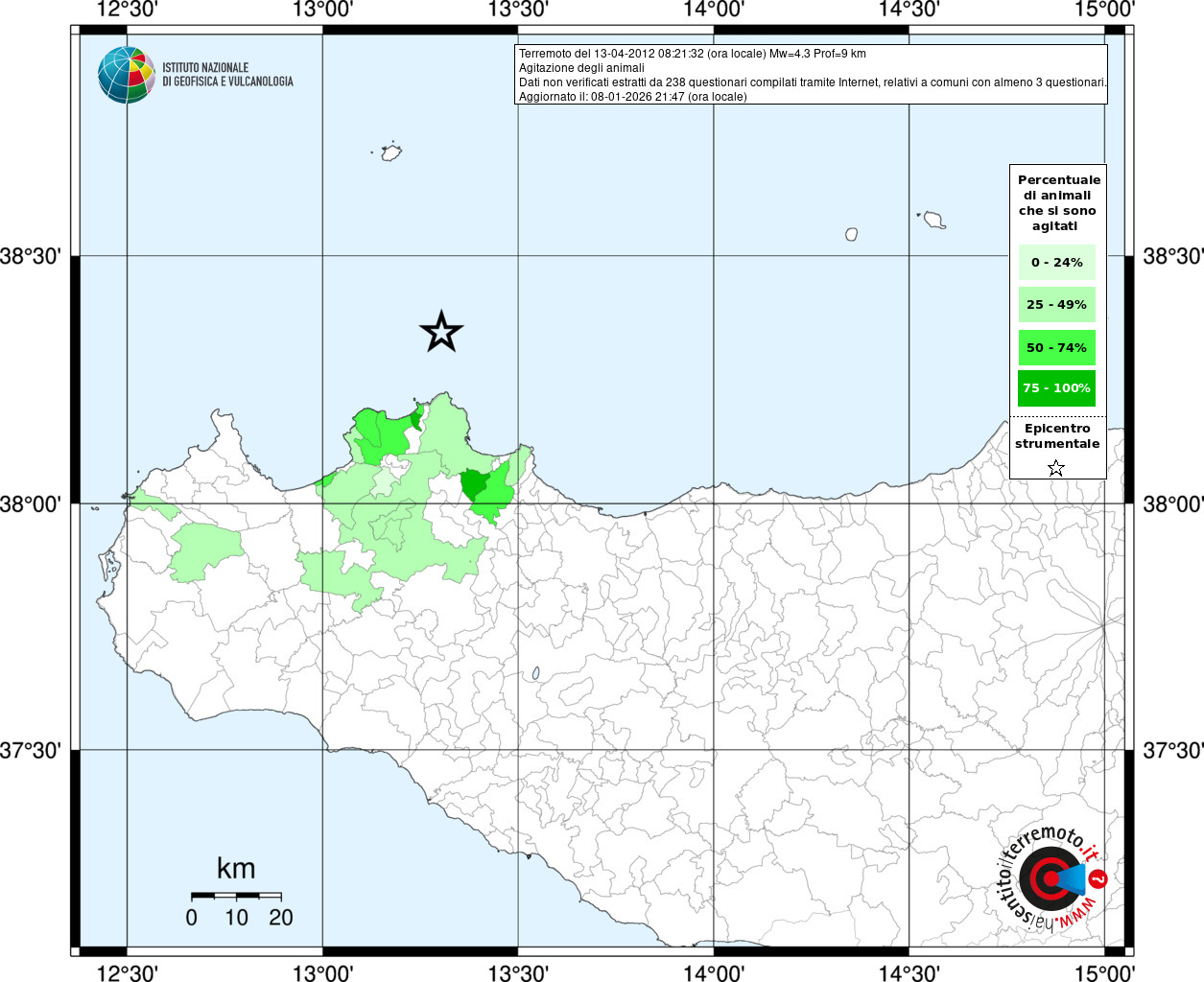
Task: Click the small inland lake outline
Action: [x=535, y=674]
